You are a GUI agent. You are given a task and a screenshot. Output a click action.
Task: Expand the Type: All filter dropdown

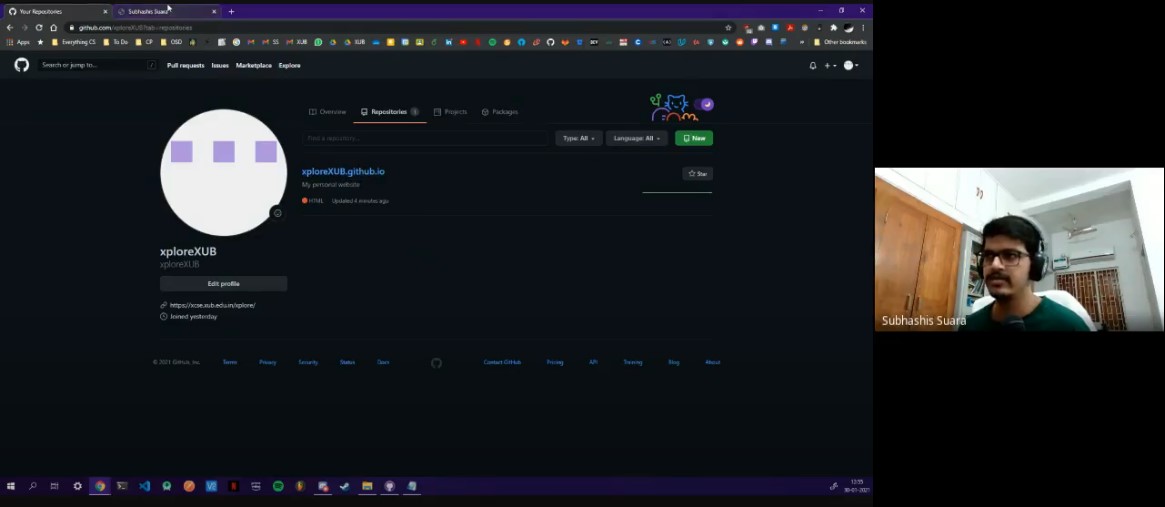(578, 138)
